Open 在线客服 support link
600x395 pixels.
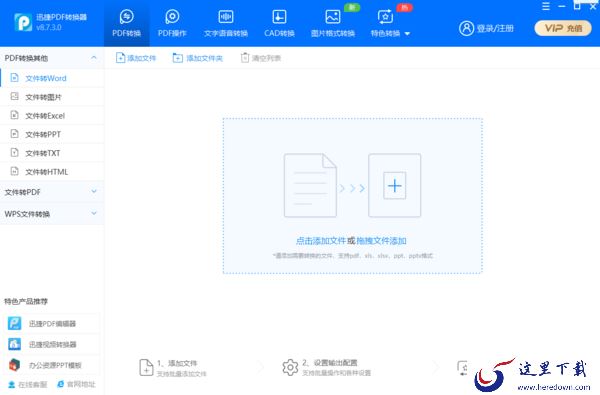click(x=28, y=384)
